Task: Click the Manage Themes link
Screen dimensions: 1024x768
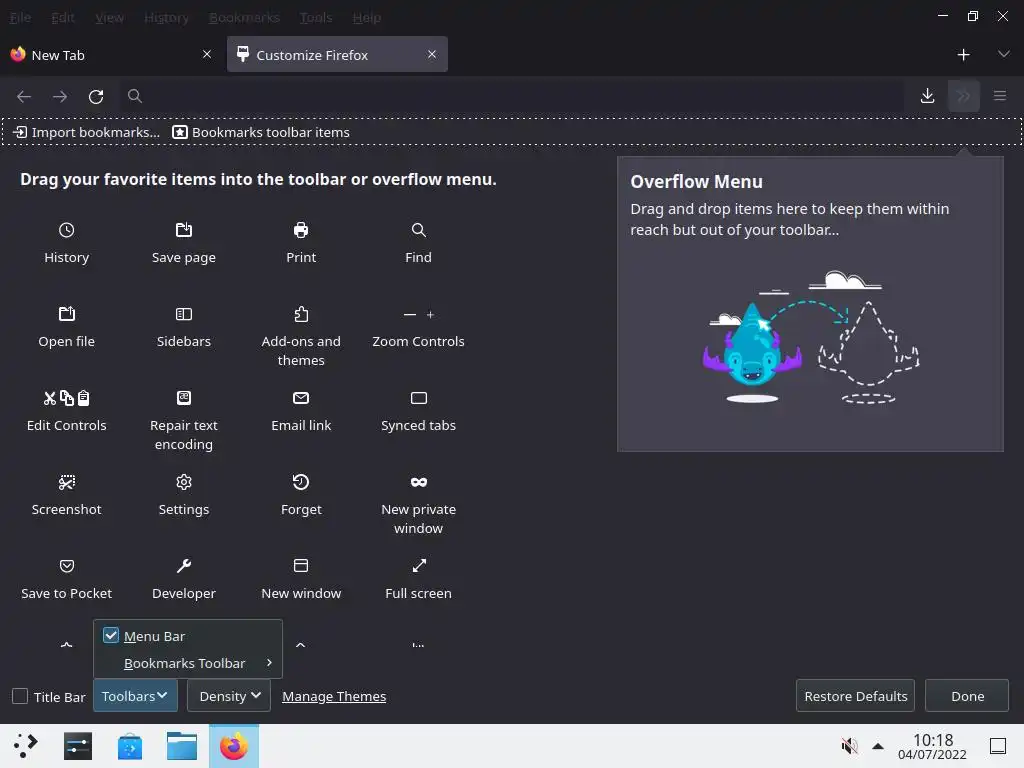Action: tap(334, 696)
